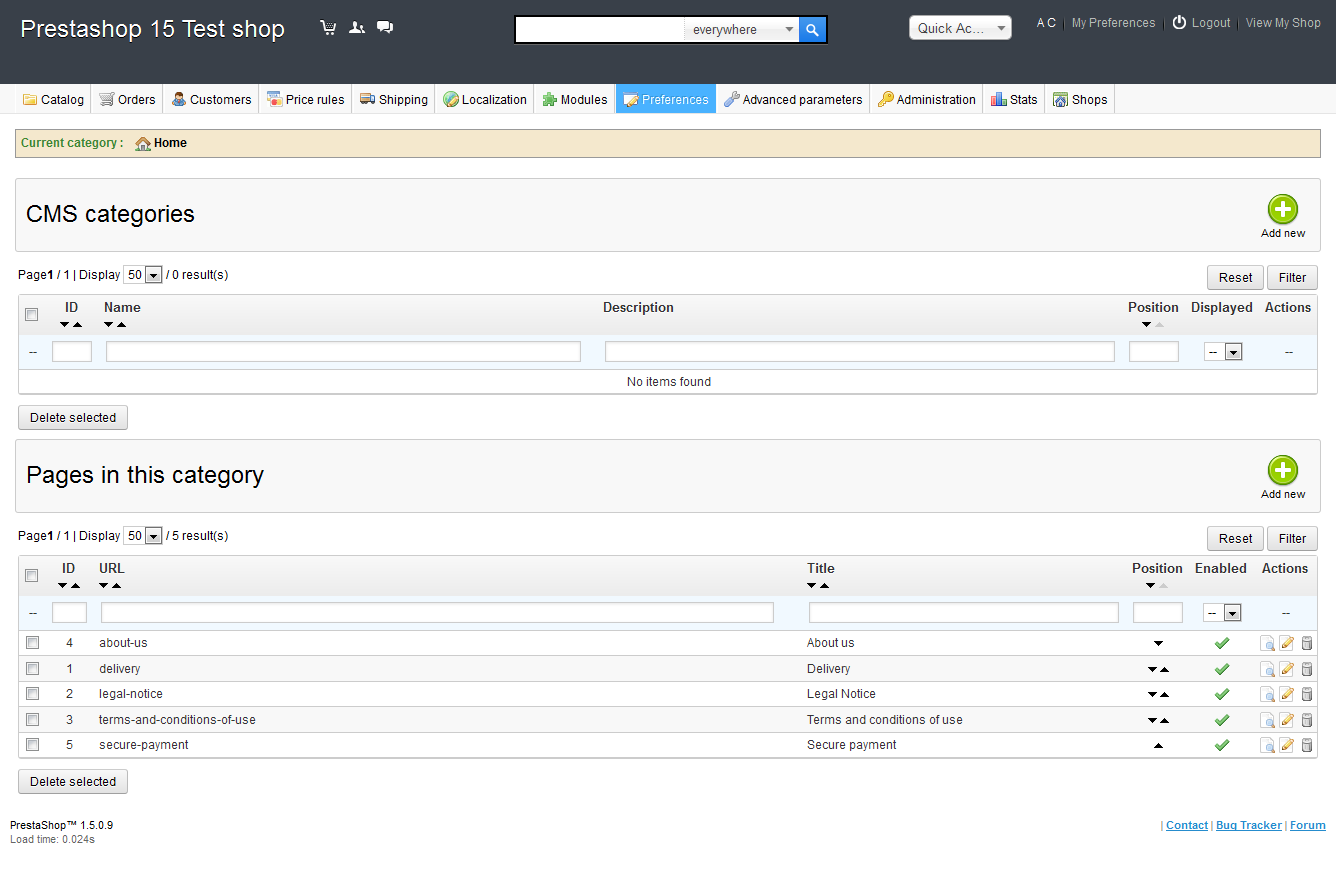This screenshot has height=882, width=1336.
Task: Select all pages with header checkbox
Action: (32, 575)
